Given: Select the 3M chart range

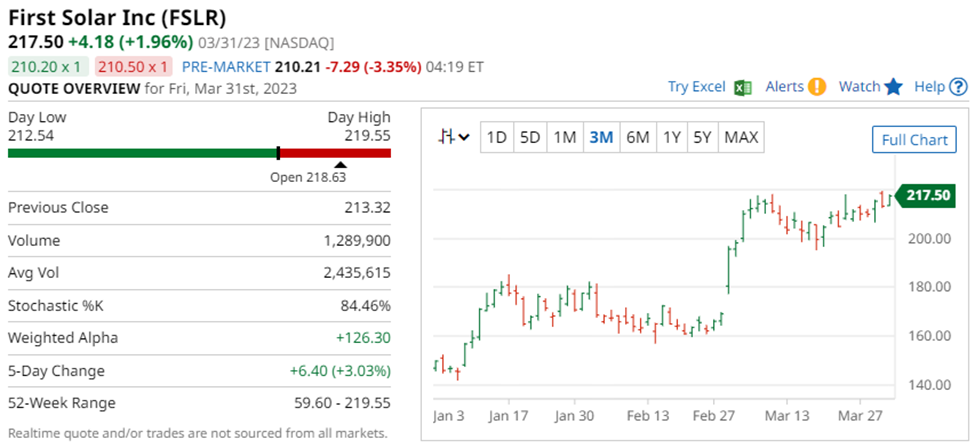Looking at the screenshot, I should click(x=601, y=137).
